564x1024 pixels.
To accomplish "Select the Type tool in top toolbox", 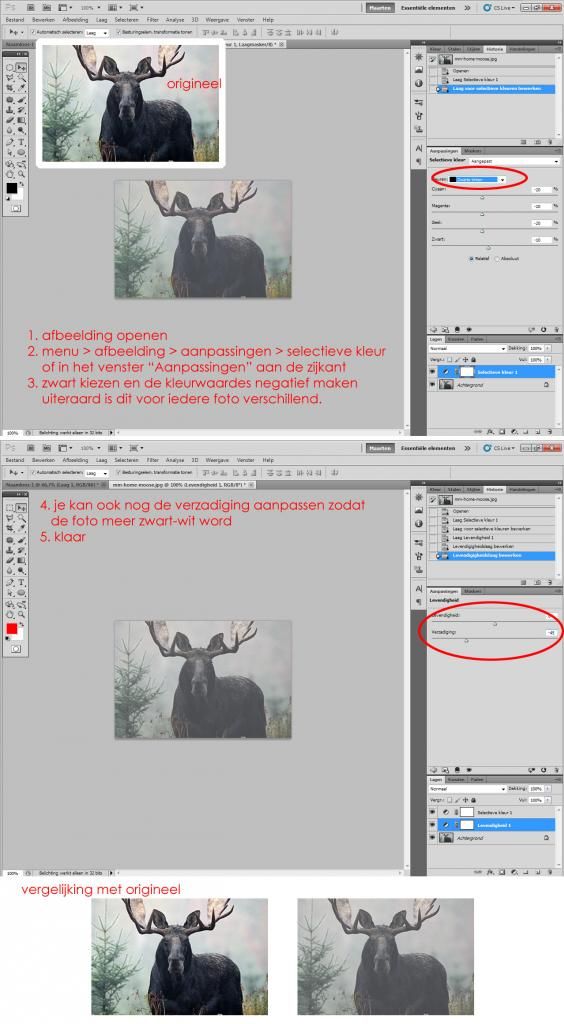I will tap(22, 142).
